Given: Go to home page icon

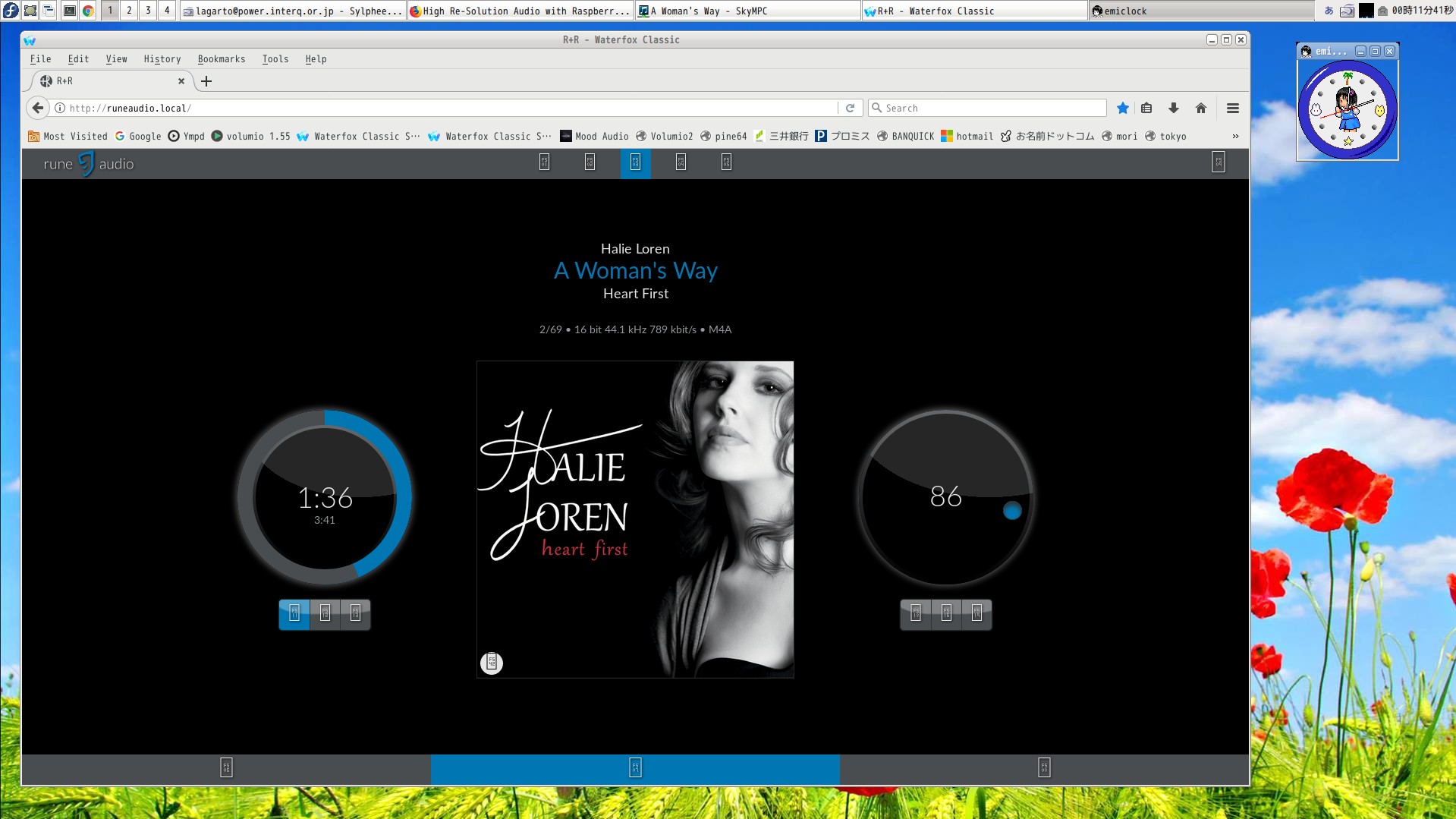Looking at the screenshot, I should pos(1201,109).
